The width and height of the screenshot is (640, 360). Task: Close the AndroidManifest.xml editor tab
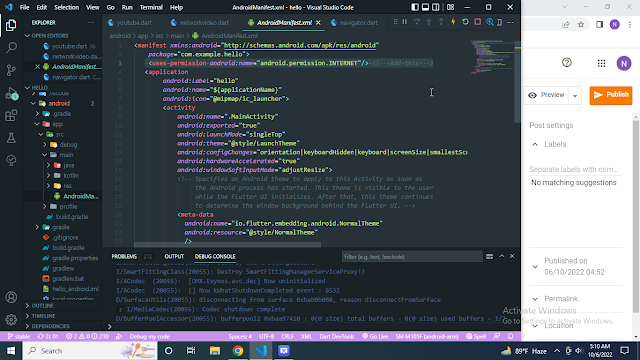click(318, 22)
